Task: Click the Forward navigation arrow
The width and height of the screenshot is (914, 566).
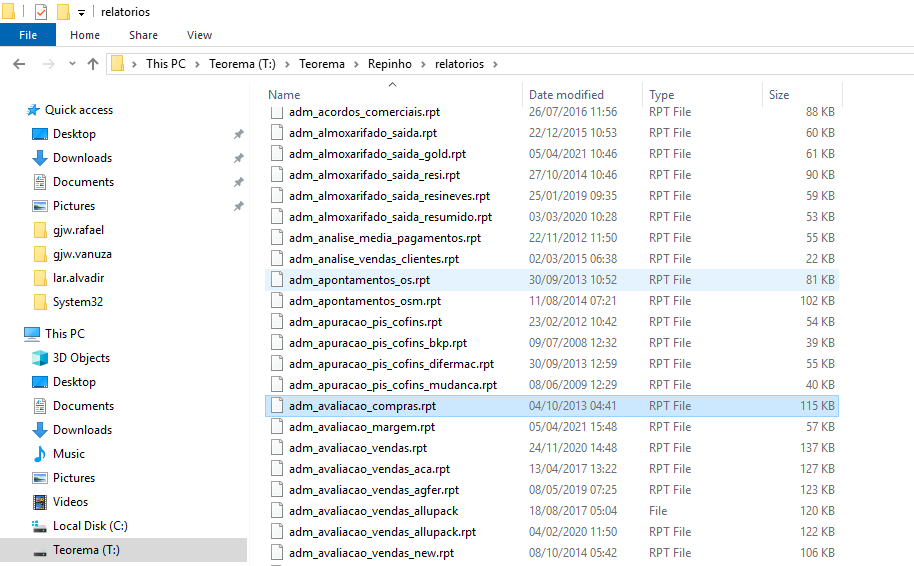Action: point(49,64)
